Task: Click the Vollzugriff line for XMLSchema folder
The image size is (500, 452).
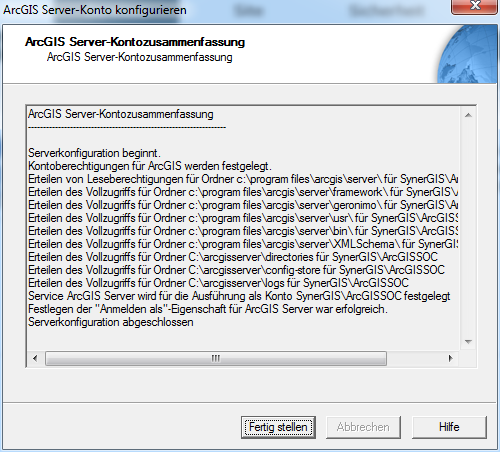Action: [243, 244]
